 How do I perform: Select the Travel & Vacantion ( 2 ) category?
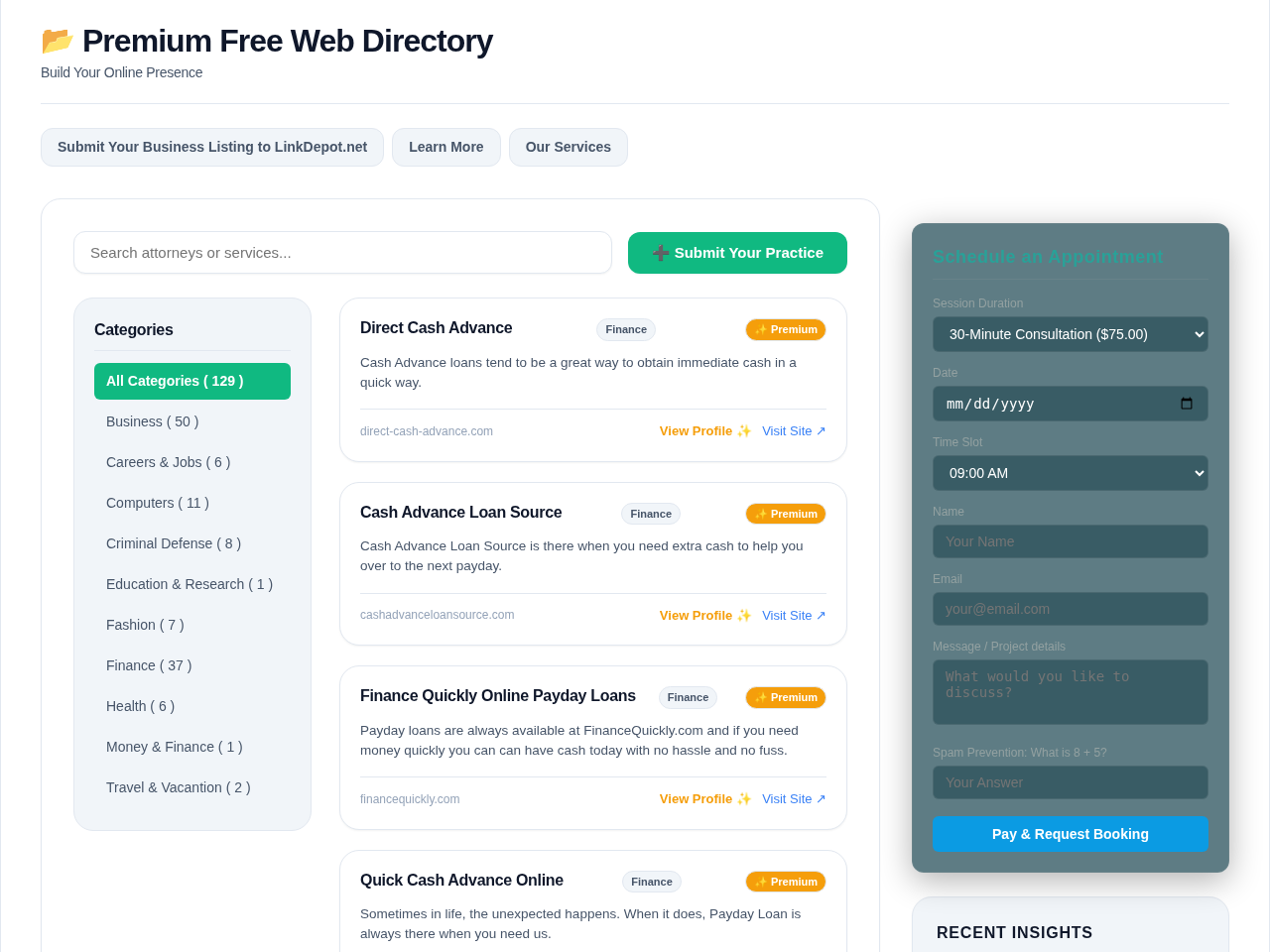coord(192,787)
